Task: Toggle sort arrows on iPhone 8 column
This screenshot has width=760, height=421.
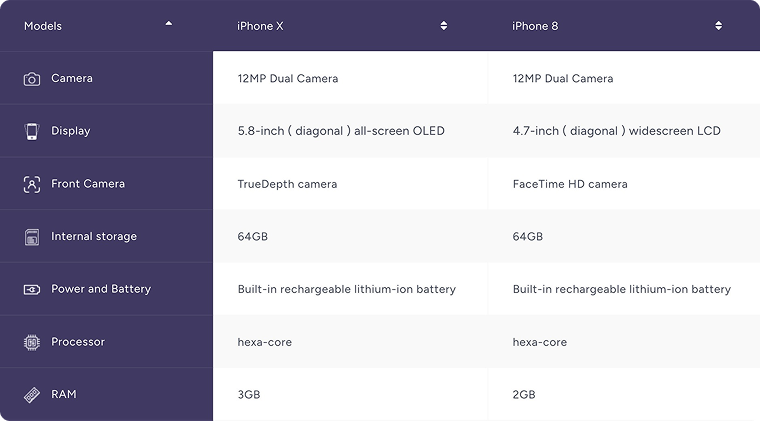Action: (718, 26)
